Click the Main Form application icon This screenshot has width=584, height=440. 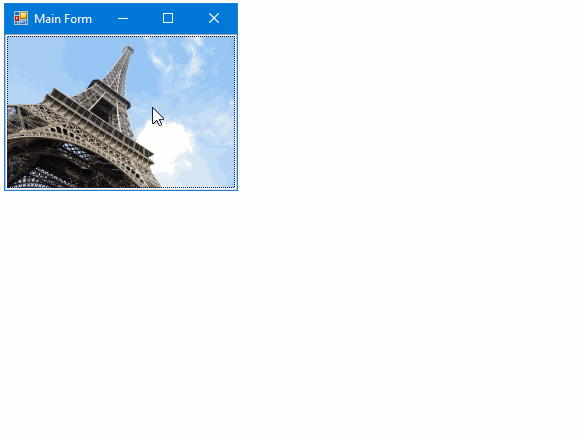point(21,18)
